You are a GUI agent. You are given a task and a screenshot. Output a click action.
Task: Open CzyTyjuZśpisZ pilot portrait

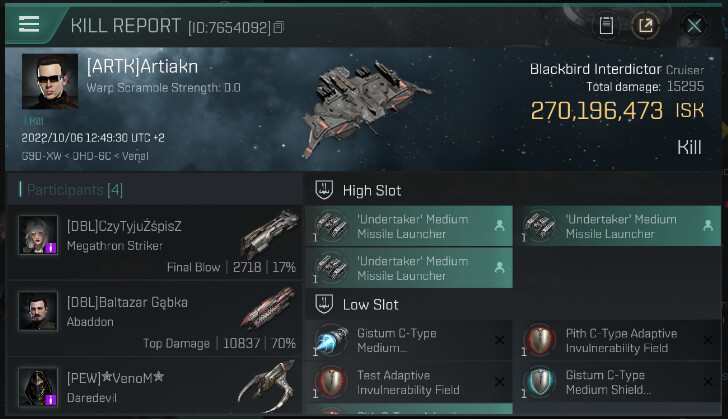[38, 235]
